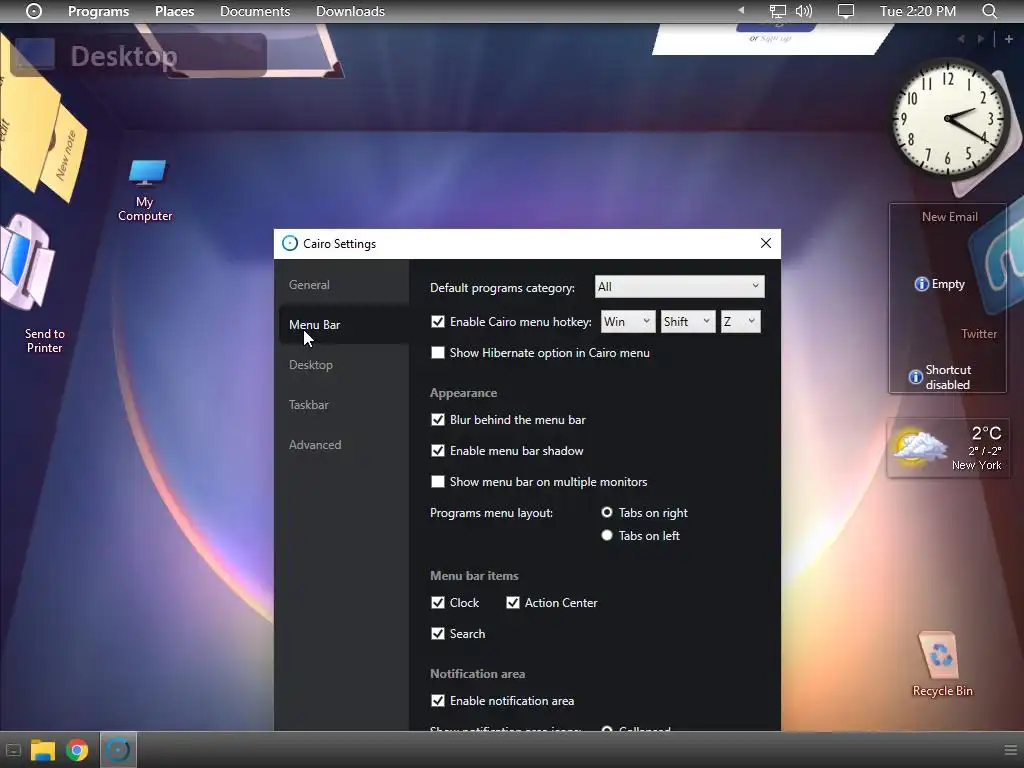Click the volume speaker icon

click(804, 11)
